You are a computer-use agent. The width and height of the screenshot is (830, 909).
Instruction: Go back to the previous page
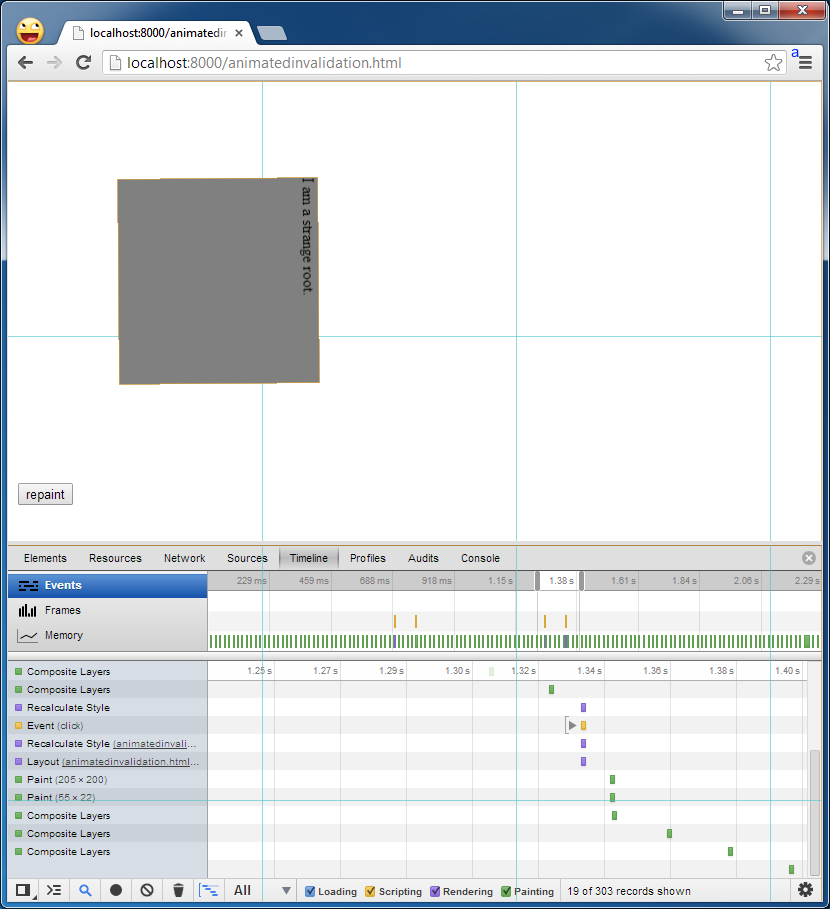pyautogui.click(x=26, y=63)
